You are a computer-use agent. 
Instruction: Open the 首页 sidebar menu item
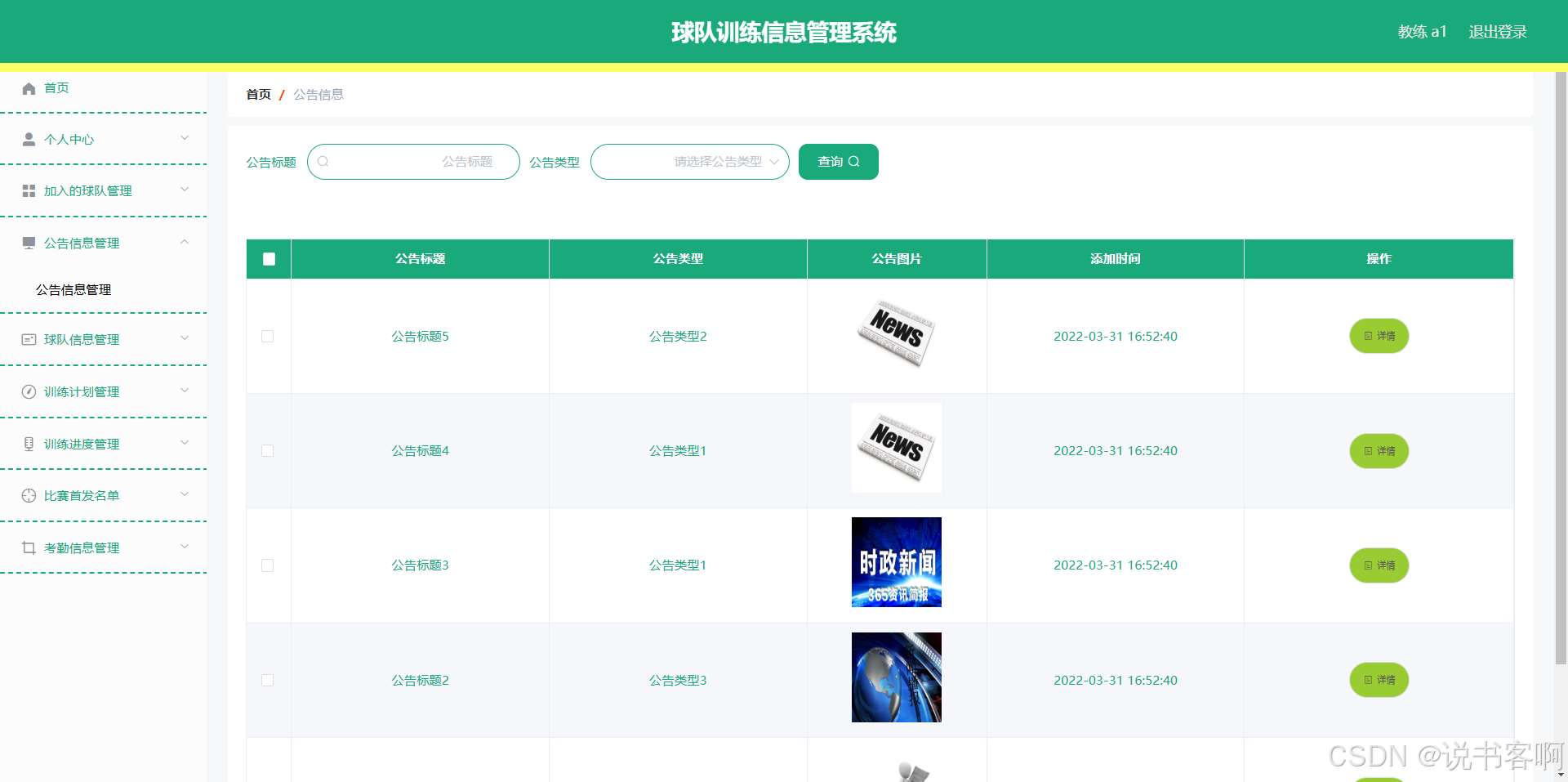103,88
